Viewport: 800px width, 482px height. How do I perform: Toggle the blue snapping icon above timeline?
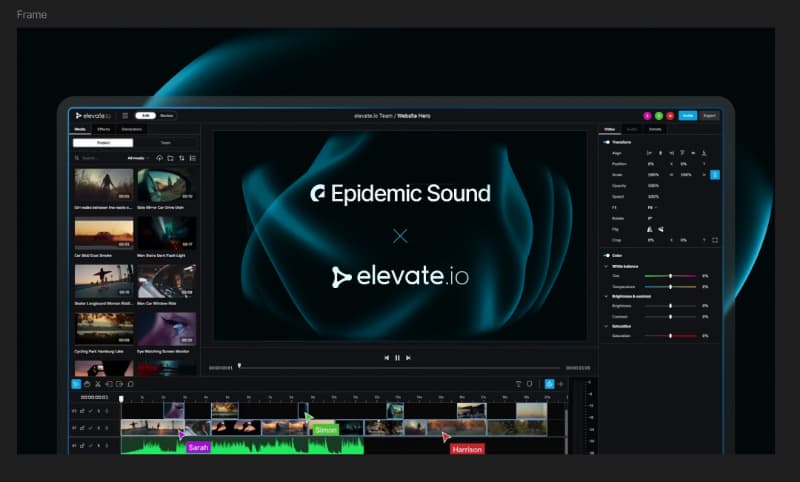(549, 384)
